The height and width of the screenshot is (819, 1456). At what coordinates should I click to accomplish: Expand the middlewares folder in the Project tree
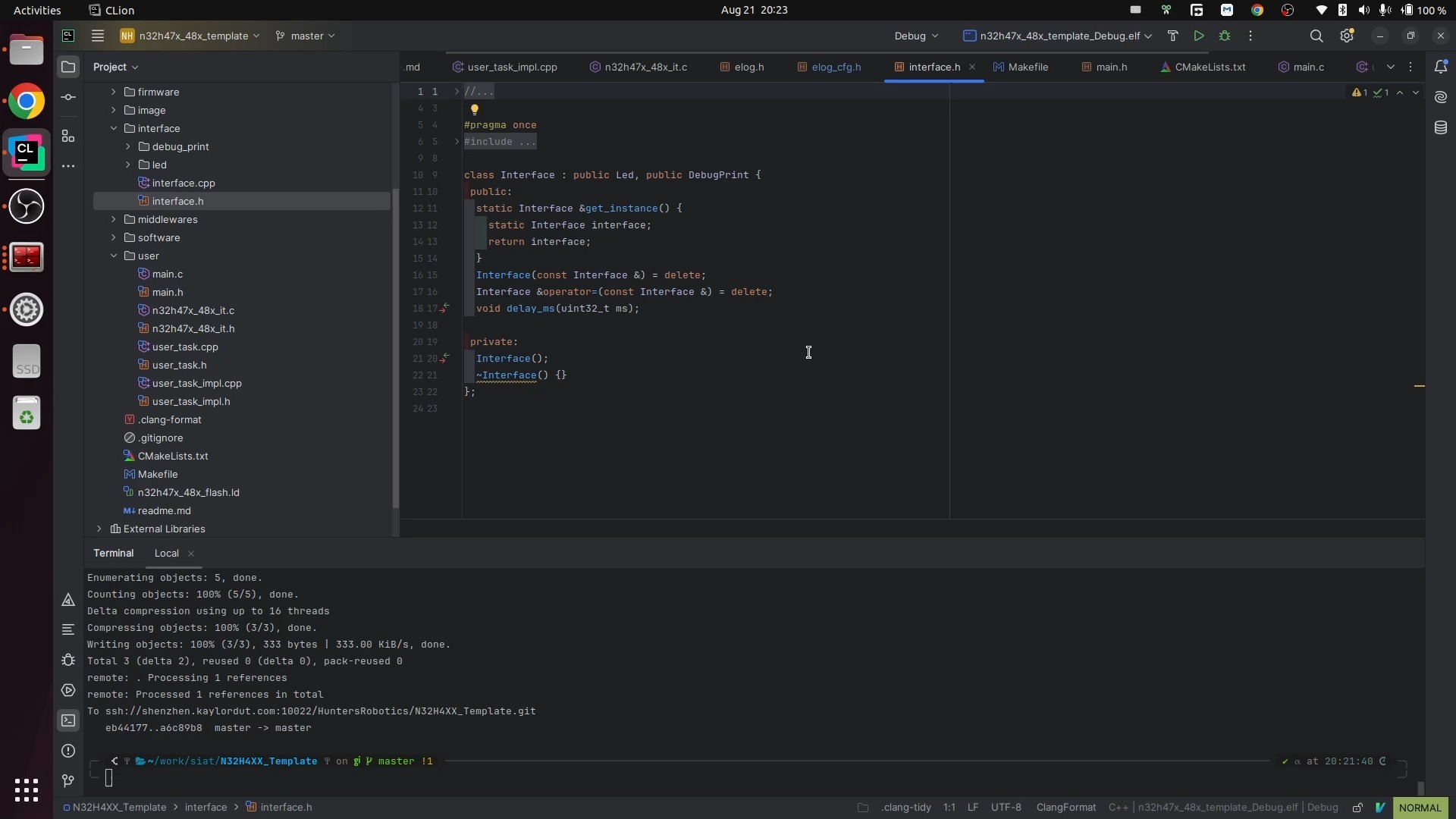pos(114,219)
